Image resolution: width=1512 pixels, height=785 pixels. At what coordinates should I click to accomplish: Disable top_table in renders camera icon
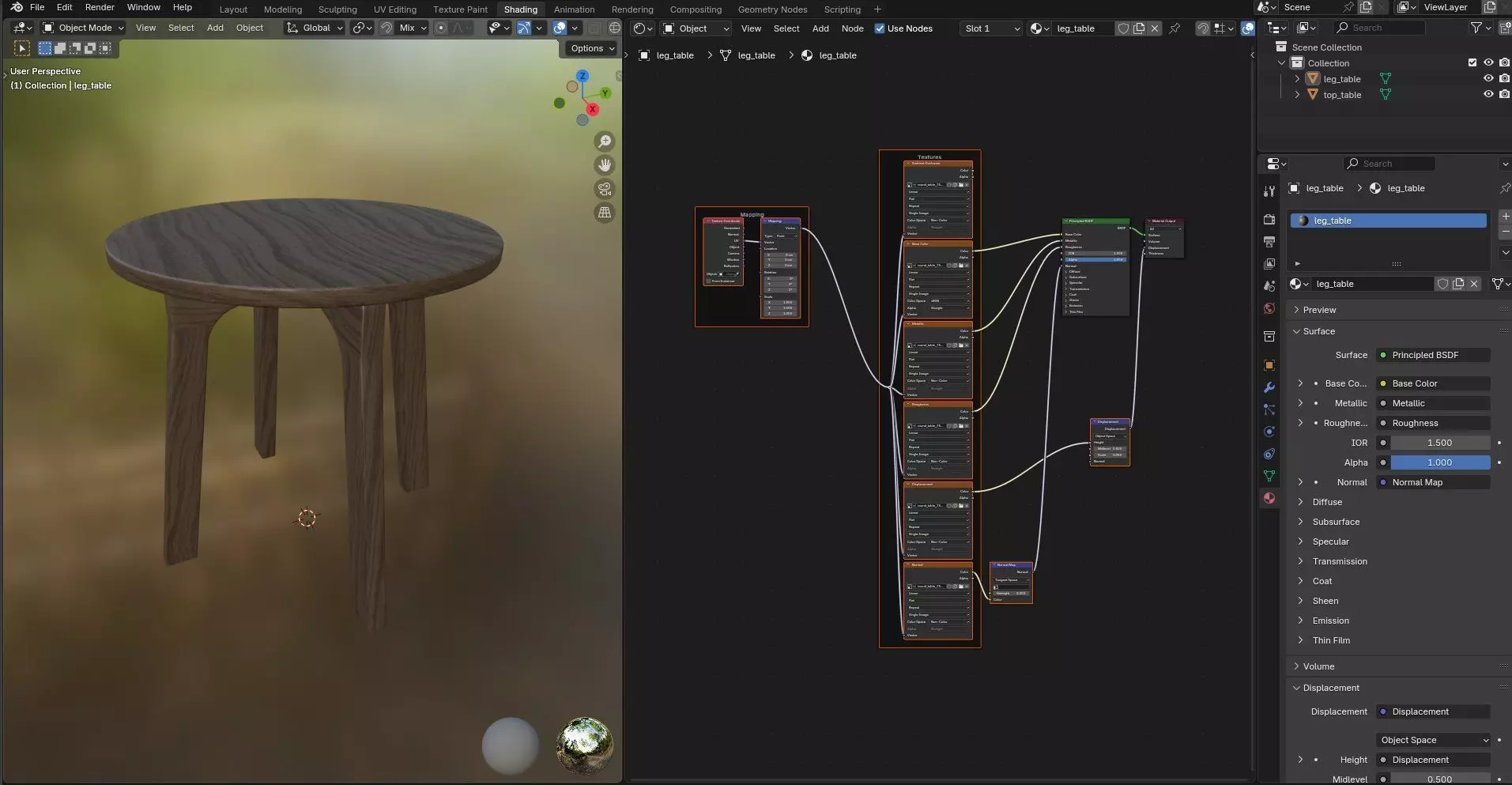[x=1504, y=94]
